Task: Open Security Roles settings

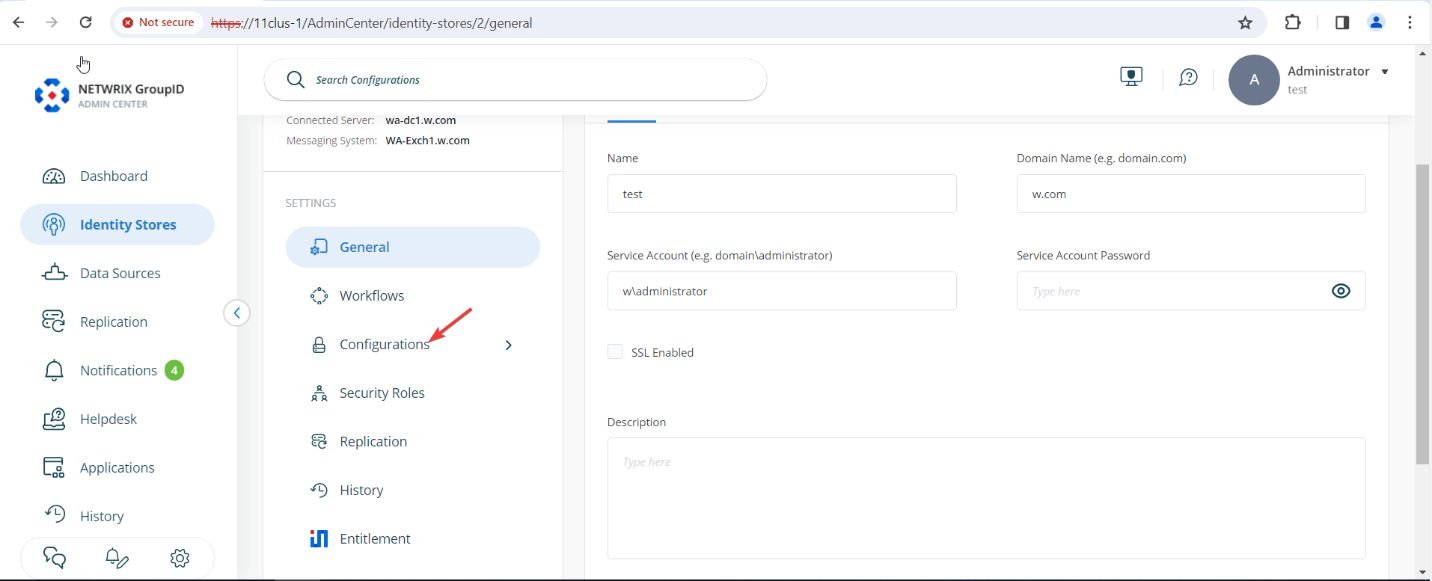Action: pyautogui.click(x=380, y=392)
